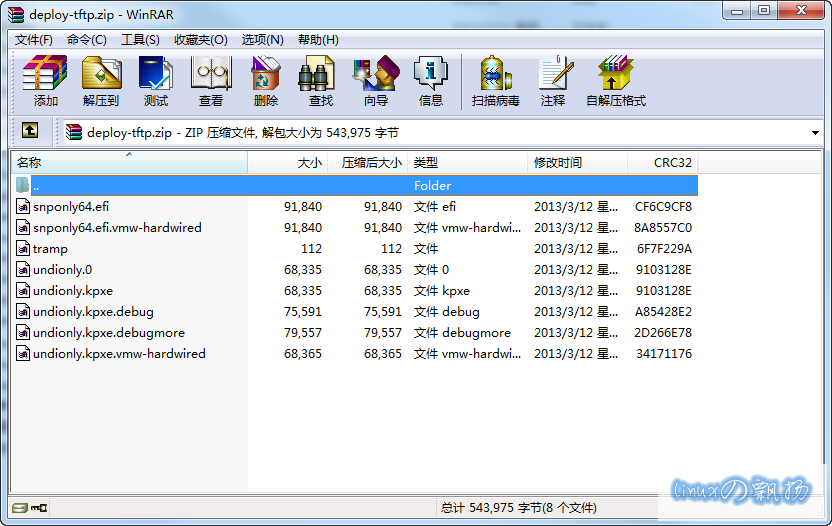Expand the archive path dropdown arrow
The image size is (832, 526).
816,132
